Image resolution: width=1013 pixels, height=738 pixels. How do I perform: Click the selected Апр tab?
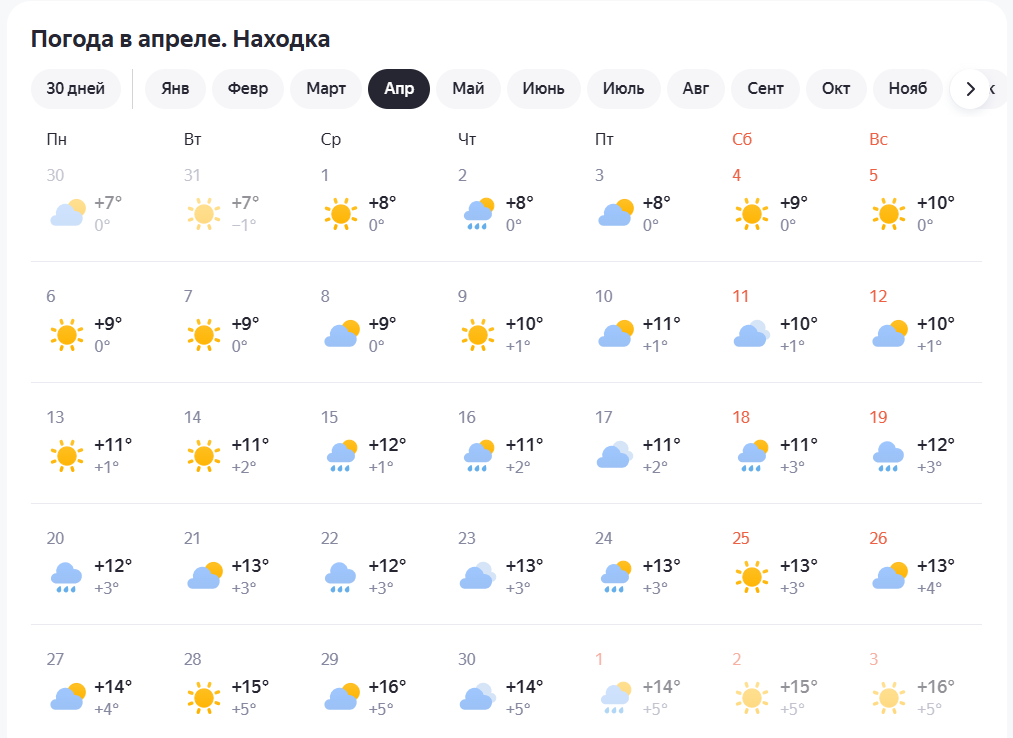click(399, 89)
